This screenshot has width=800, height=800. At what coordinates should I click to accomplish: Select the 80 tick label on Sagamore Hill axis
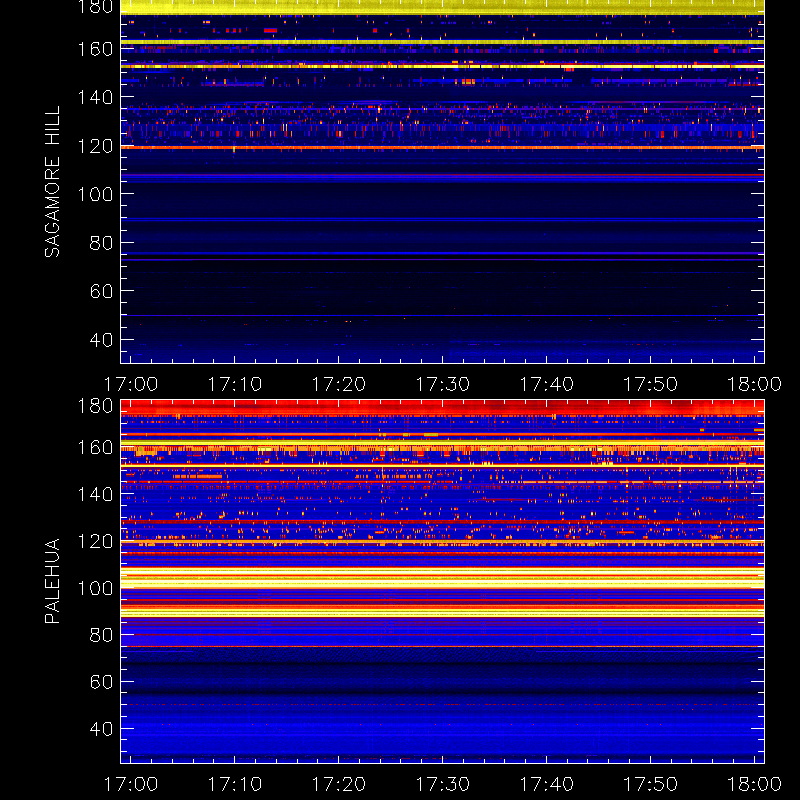pyautogui.click(x=101, y=243)
